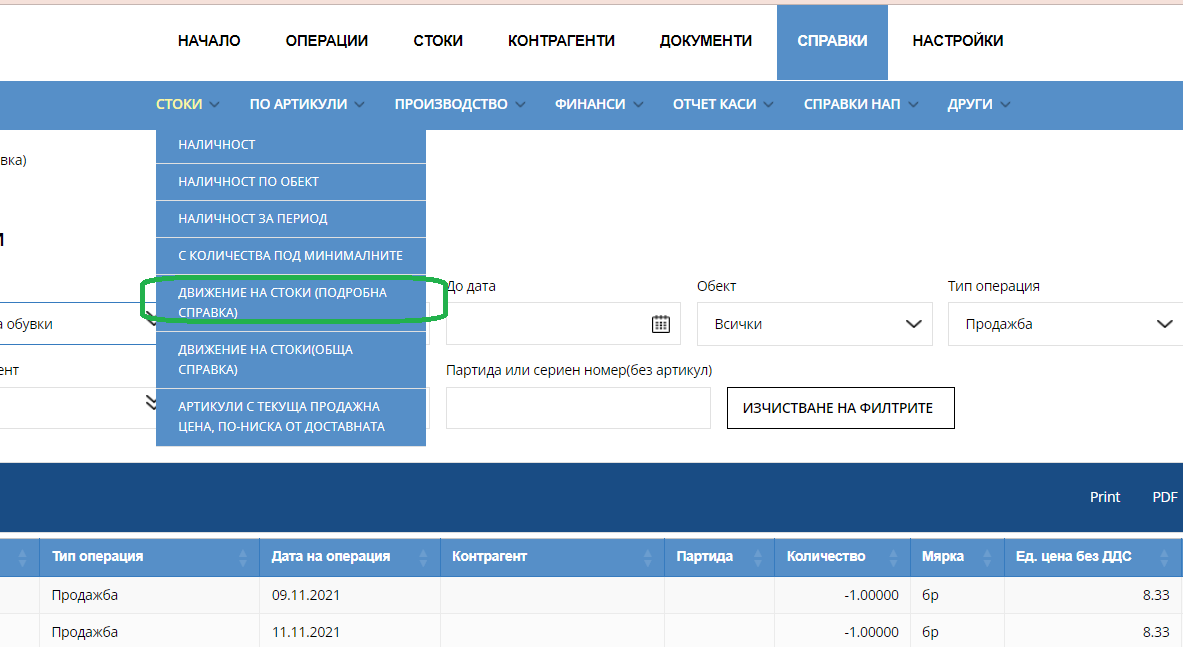Expand Тип операция dropdown showing Продажба
This screenshot has width=1183, height=647.
coord(1065,324)
